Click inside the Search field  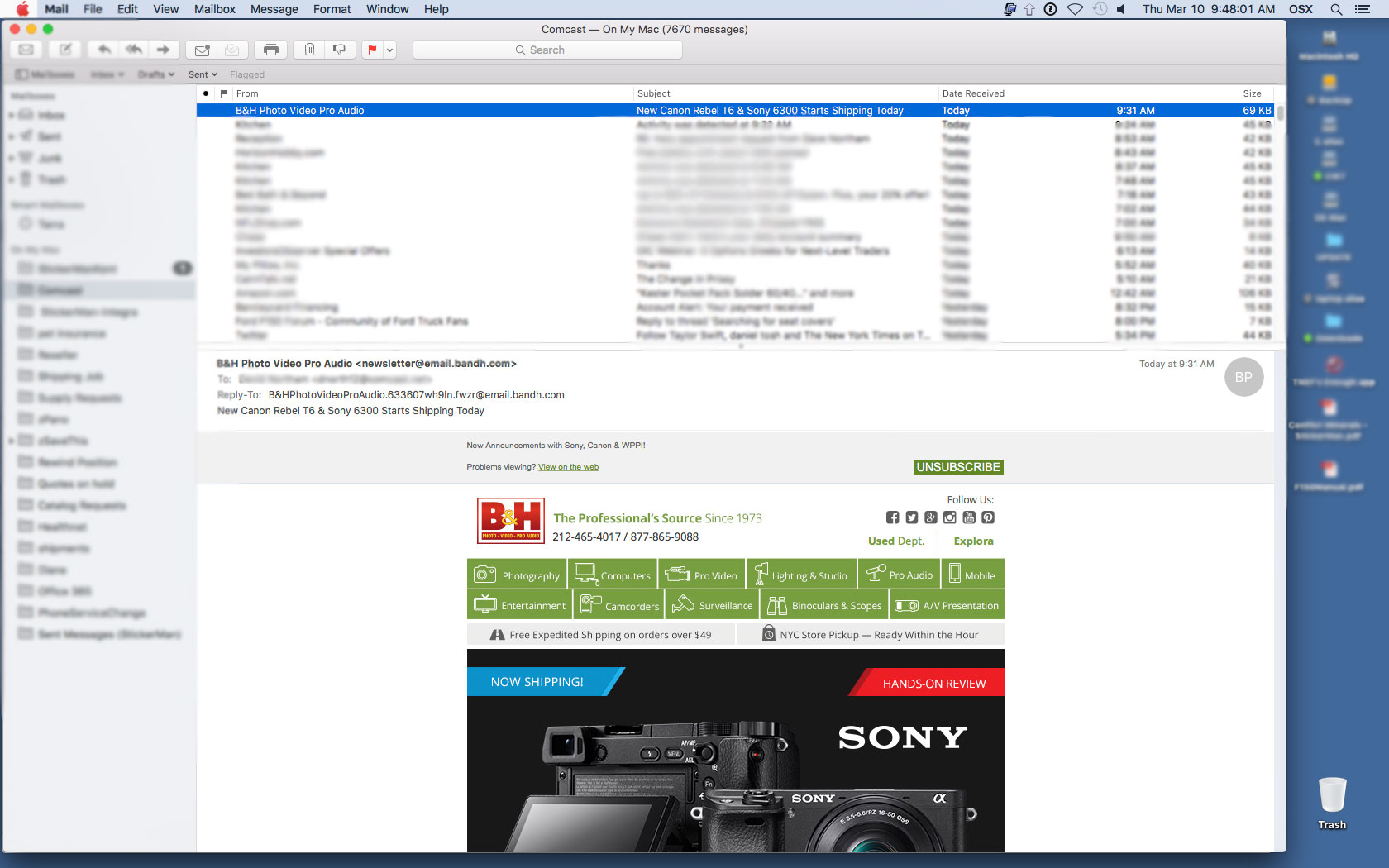547,50
